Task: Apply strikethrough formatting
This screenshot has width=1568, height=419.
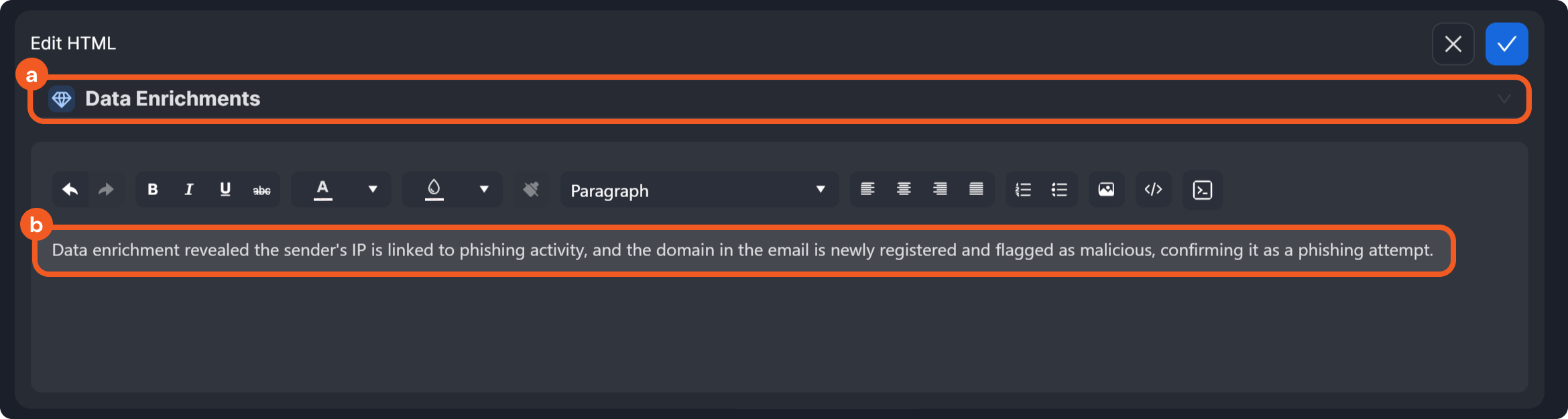Action: point(261,190)
